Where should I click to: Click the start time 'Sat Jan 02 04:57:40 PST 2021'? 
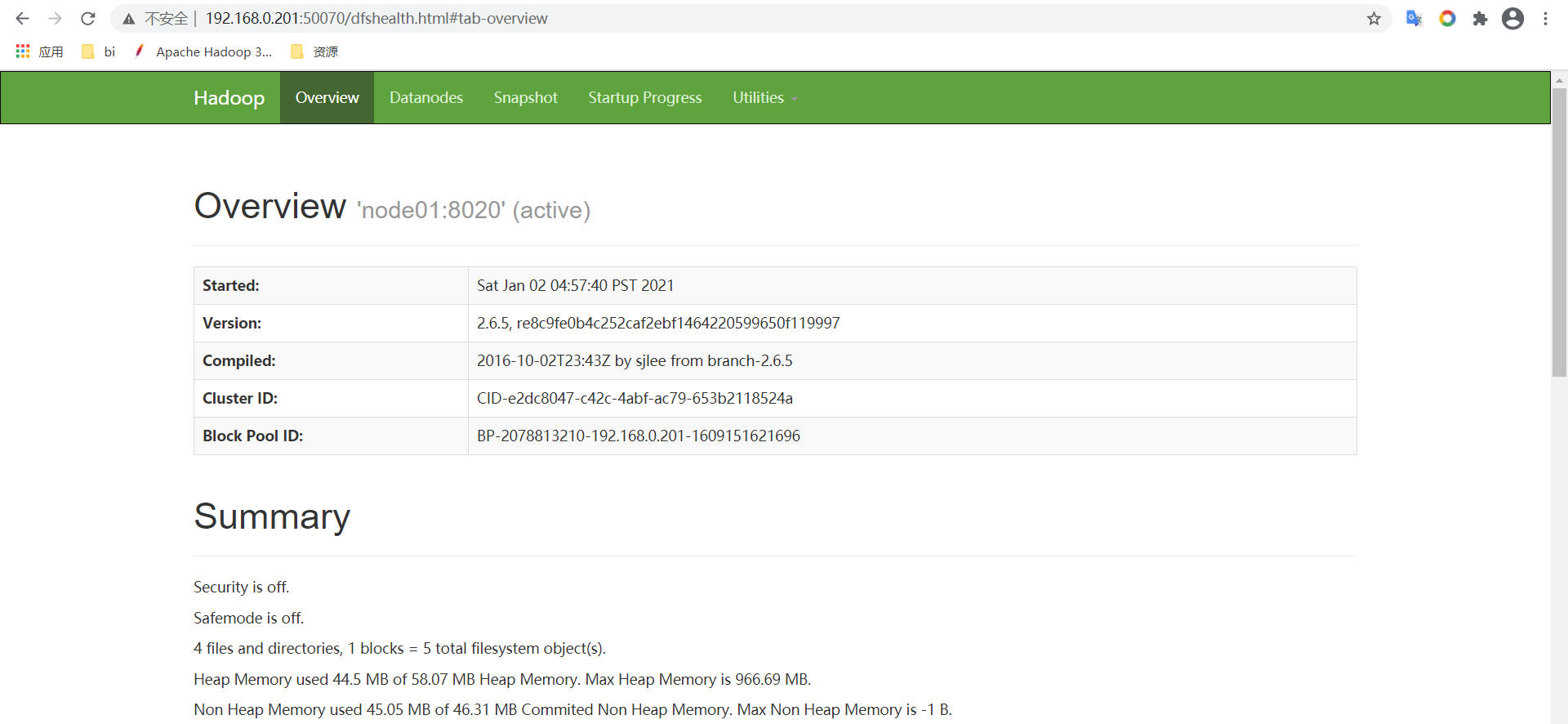[x=576, y=285]
